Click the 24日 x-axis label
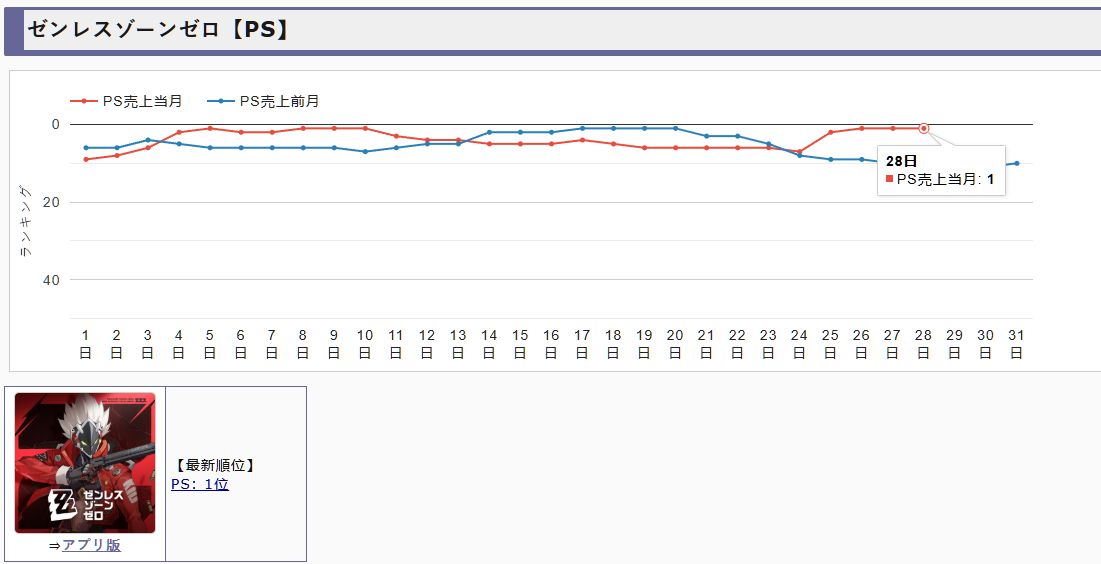This screenshot has height=564, width=1101. pyautogui.click(x=799, y=344)
